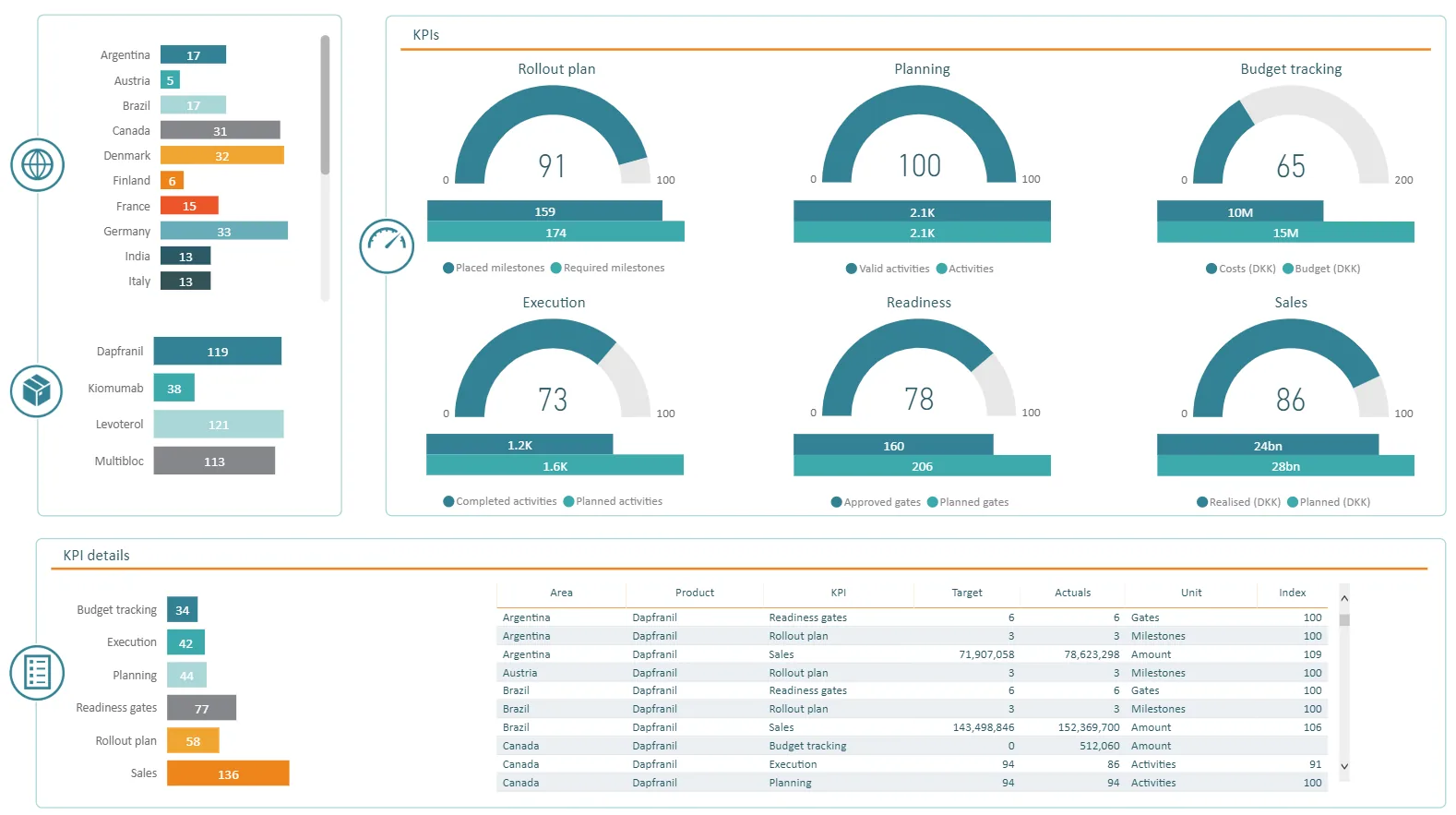1456x815 pixels.
Task: Filter by the Denmark bar showing 32
Action: pyautogui.click(x=221, y=155)
